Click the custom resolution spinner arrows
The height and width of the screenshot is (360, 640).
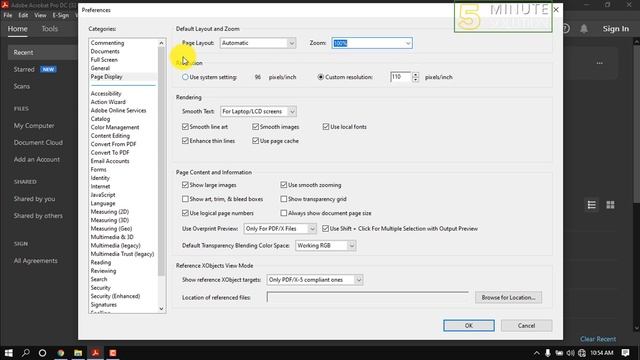pos(415,77)
